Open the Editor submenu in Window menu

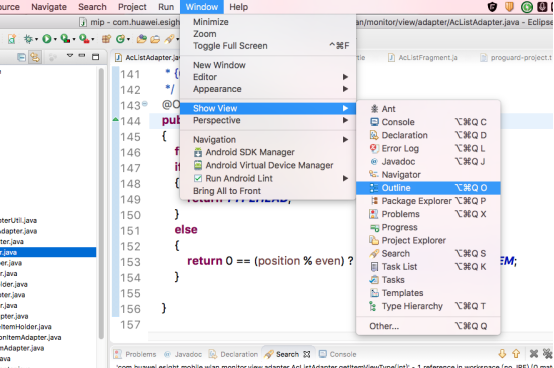pyautogui.click(x=268, y=77)
